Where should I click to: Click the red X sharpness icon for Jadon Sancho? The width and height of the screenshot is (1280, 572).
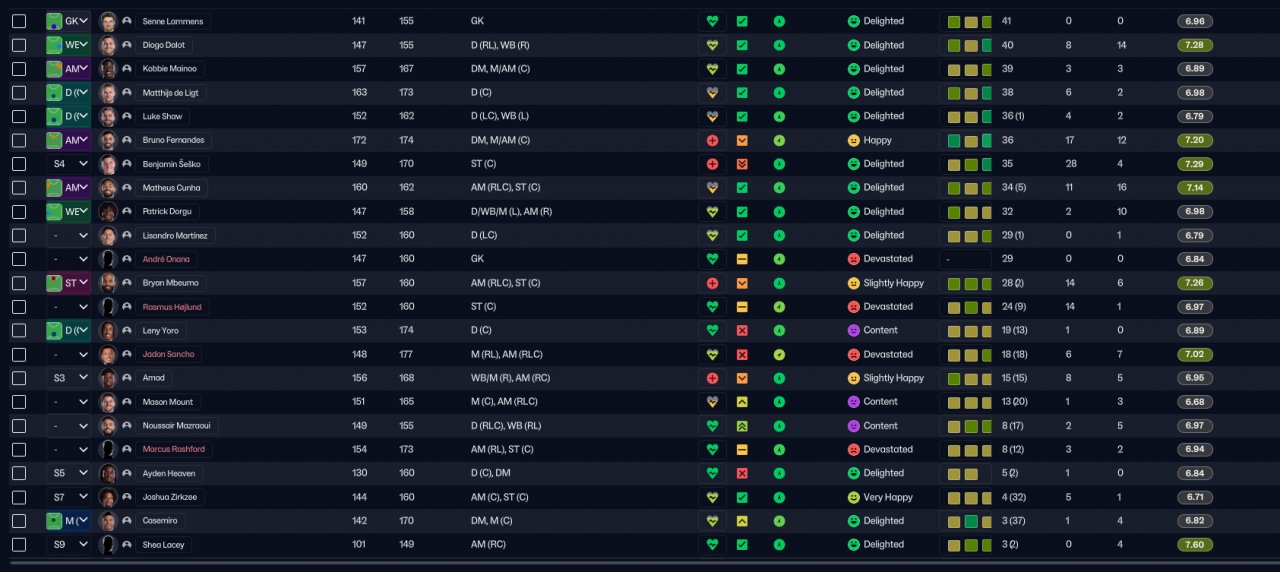click(741, 354)
